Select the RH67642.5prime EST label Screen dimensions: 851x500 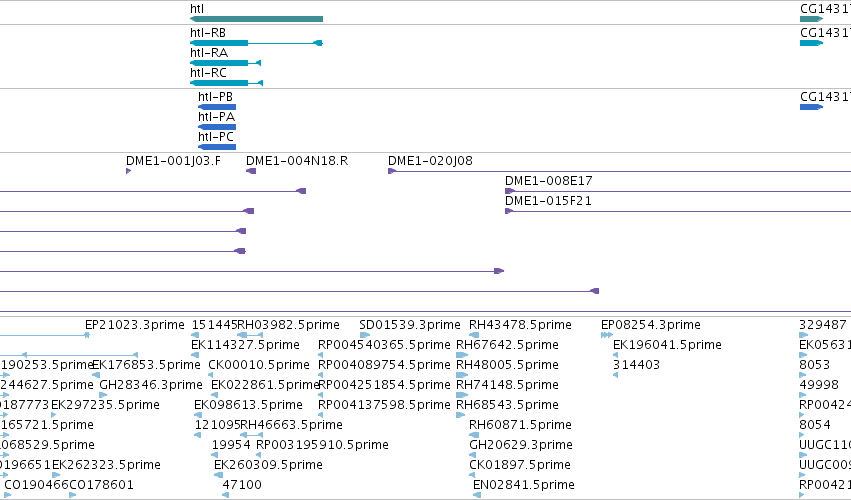point(507,345)
